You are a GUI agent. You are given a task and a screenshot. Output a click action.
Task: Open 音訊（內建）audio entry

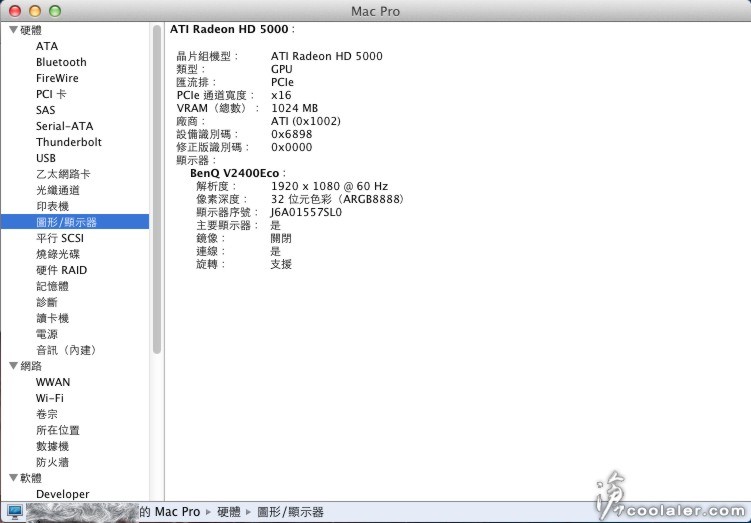pyautogui.click(x=66, y=351)
